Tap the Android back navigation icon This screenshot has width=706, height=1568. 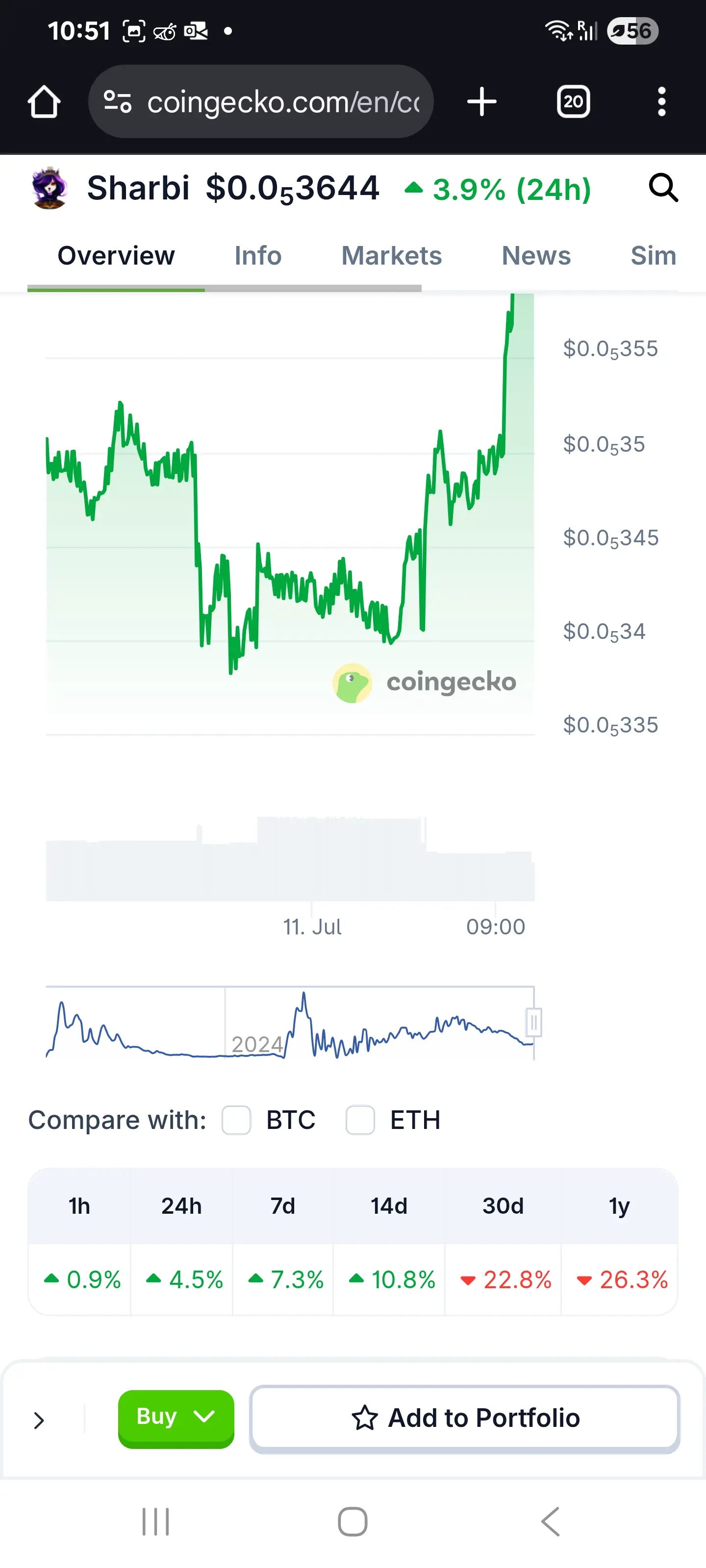pos(550,1522)
